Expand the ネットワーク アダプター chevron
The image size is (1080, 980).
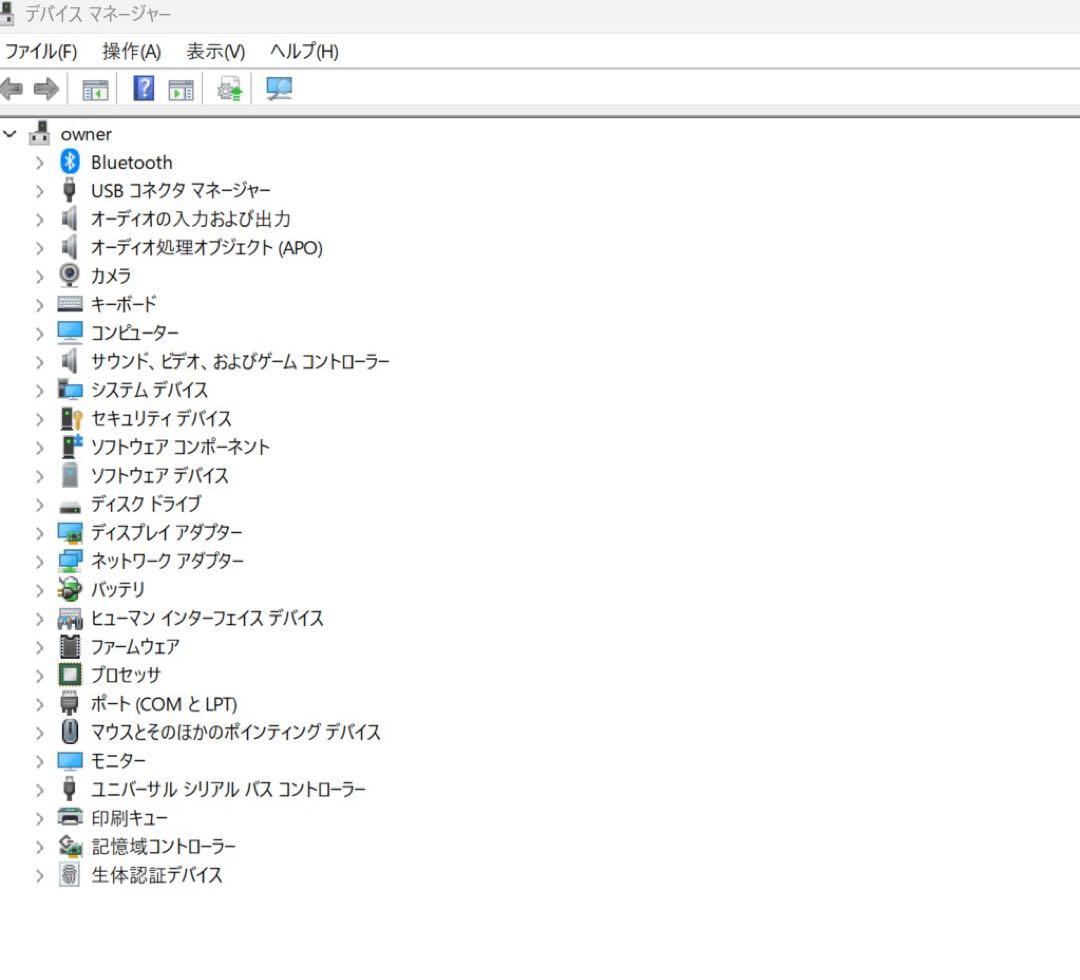coord(39,561)
